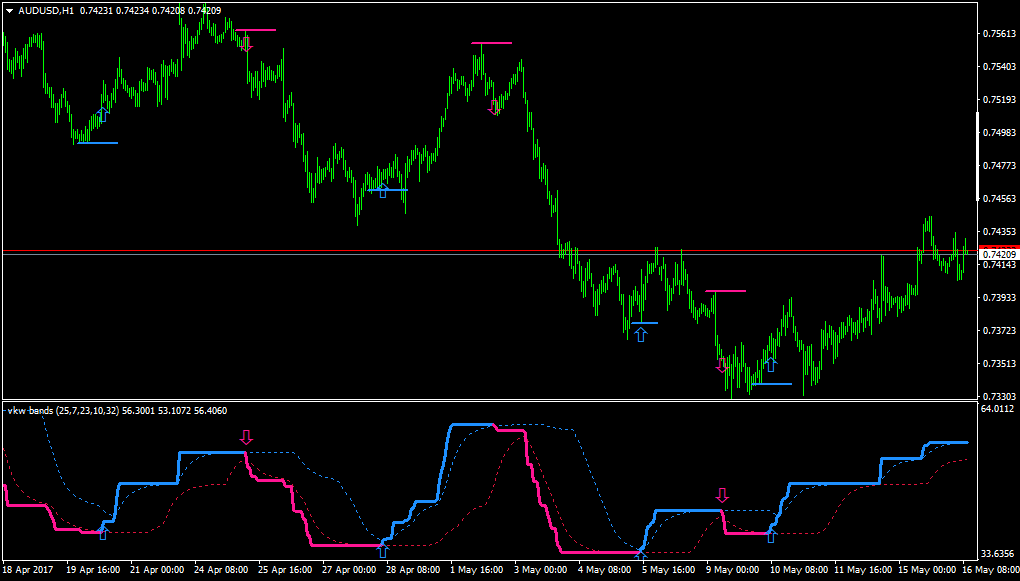Select the magenta down arrow under first pink line
The width and height of the screenshot is (1020, 581).
(x=246, y=44)
